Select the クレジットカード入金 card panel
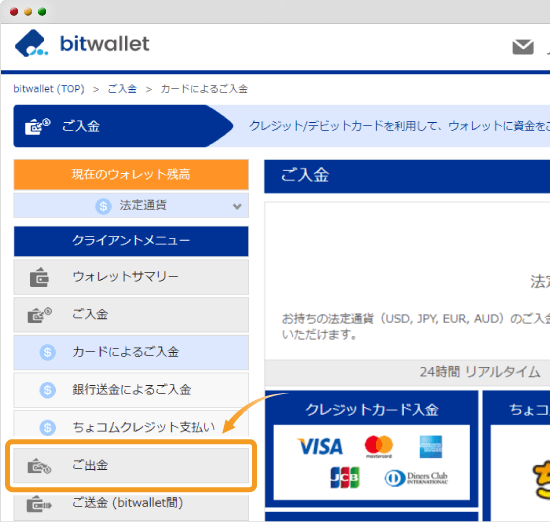 click(x=372, y=448)
